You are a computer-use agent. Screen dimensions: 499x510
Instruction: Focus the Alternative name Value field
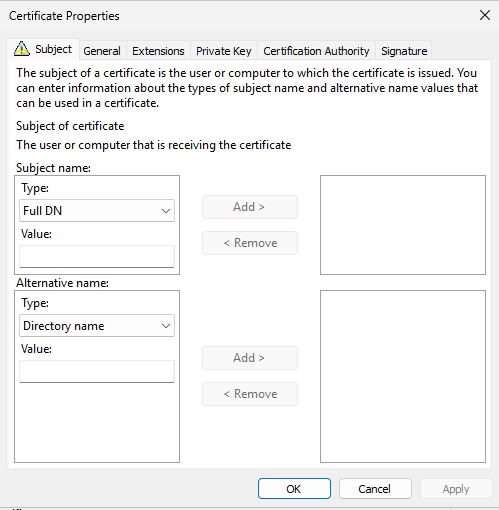point(97,371)
